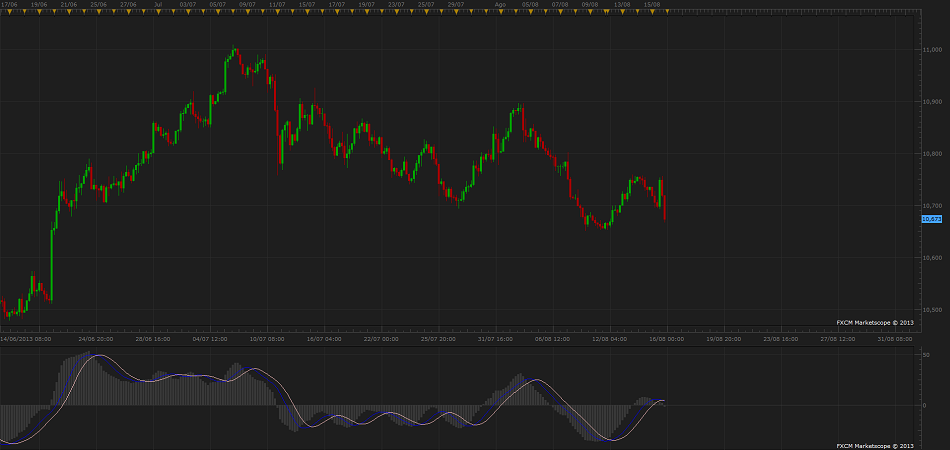Click the yellow marker under the Ago label

tap(501, 13)
